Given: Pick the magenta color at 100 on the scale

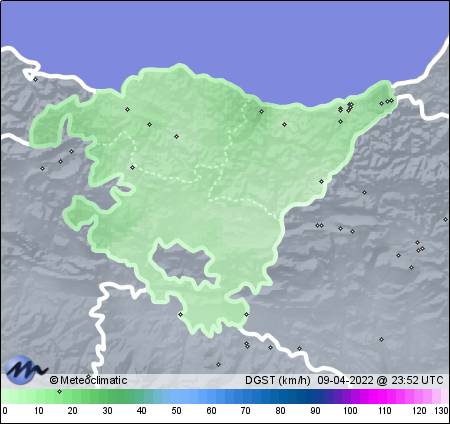Looking at the screenshot, I should click(x=350, y=397).
